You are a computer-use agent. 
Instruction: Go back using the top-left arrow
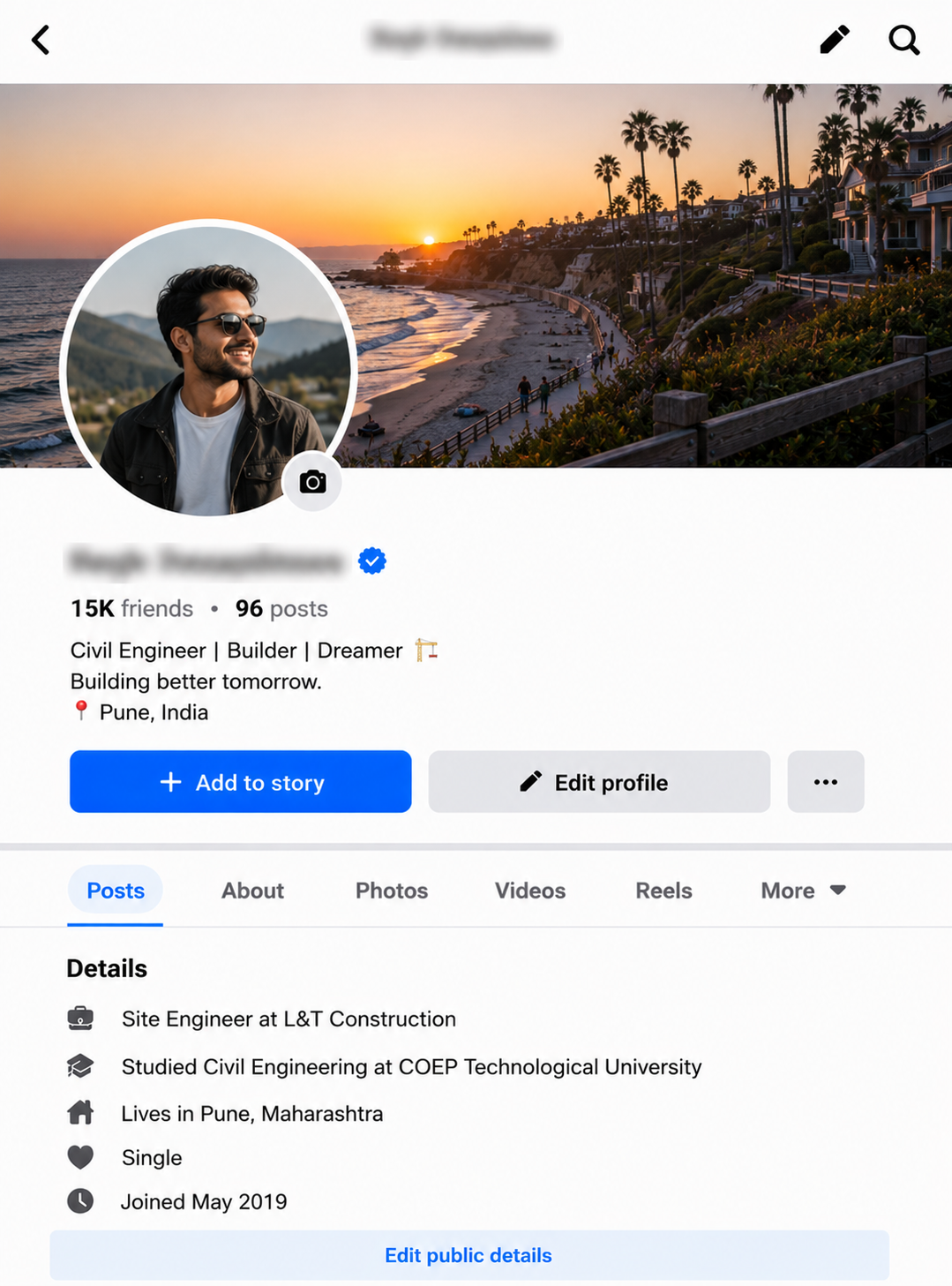tap(41, 40)
